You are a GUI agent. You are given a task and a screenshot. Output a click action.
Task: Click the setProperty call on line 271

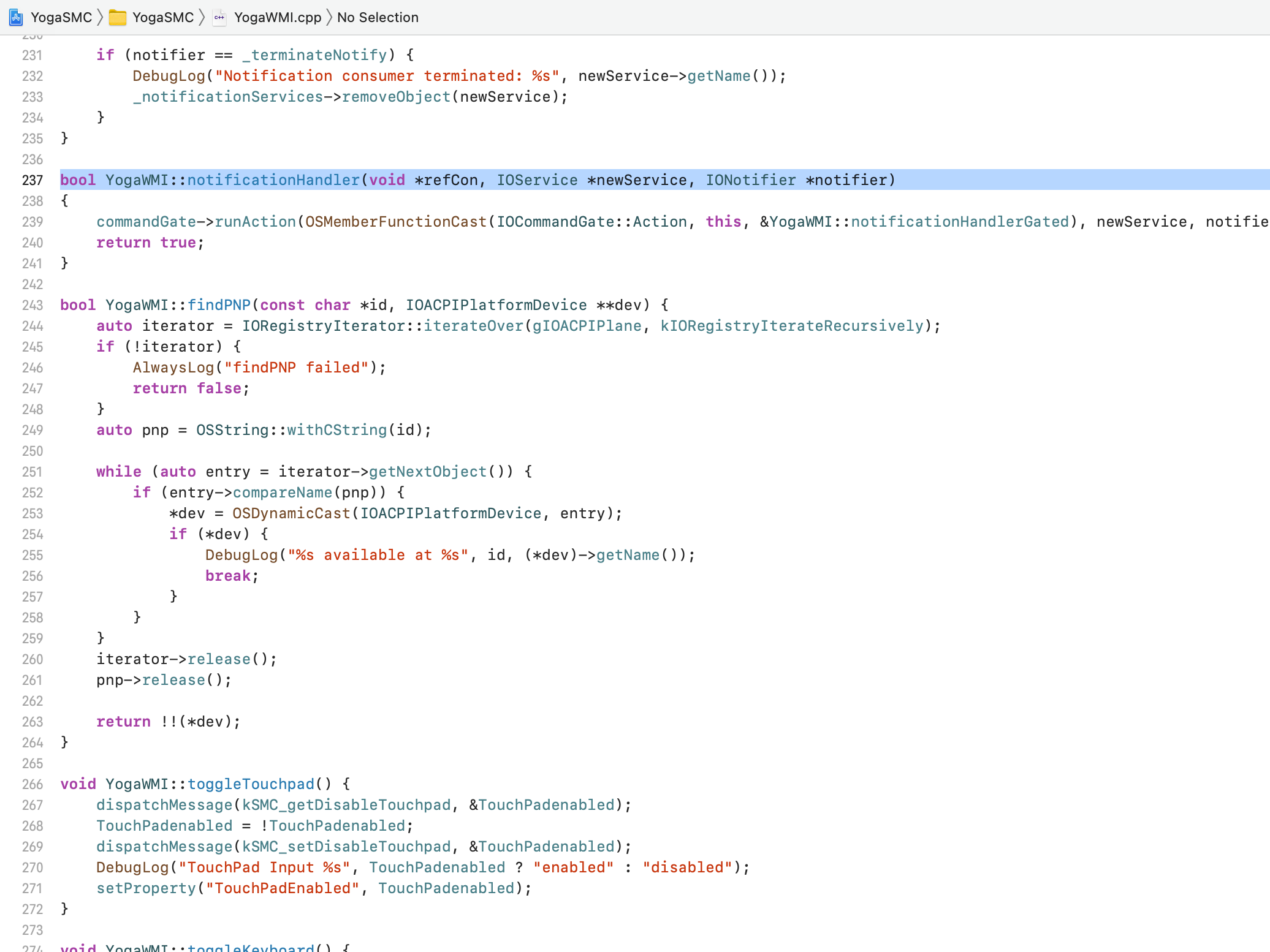(145, 888)
